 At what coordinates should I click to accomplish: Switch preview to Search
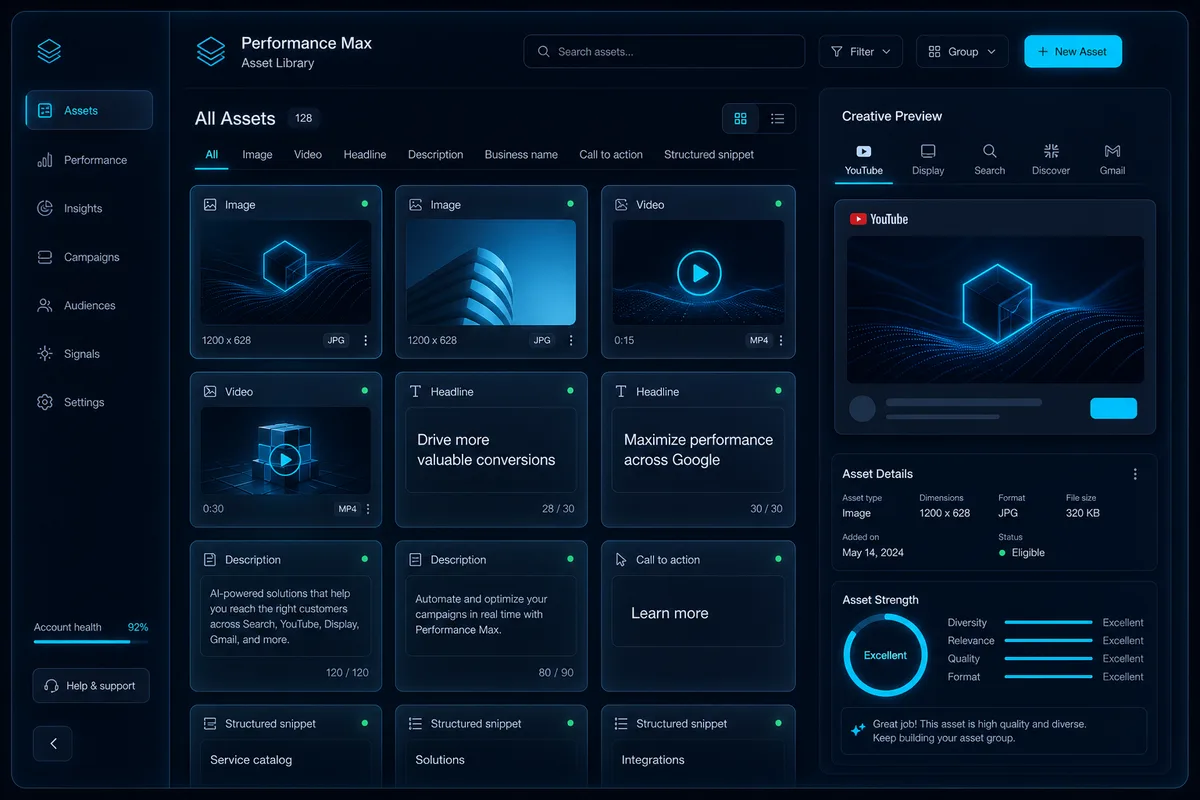coord(989,160)
